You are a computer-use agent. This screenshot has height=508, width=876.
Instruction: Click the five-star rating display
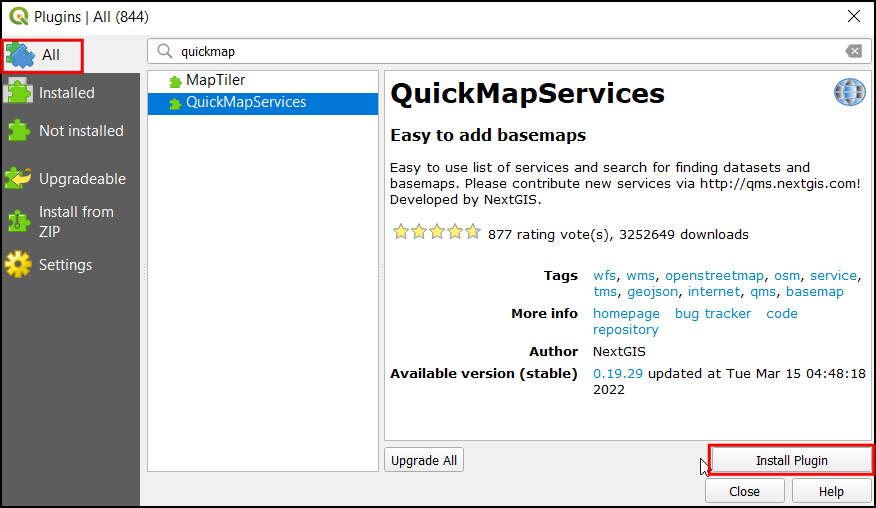pyautogui.click(x=436, y=232)
